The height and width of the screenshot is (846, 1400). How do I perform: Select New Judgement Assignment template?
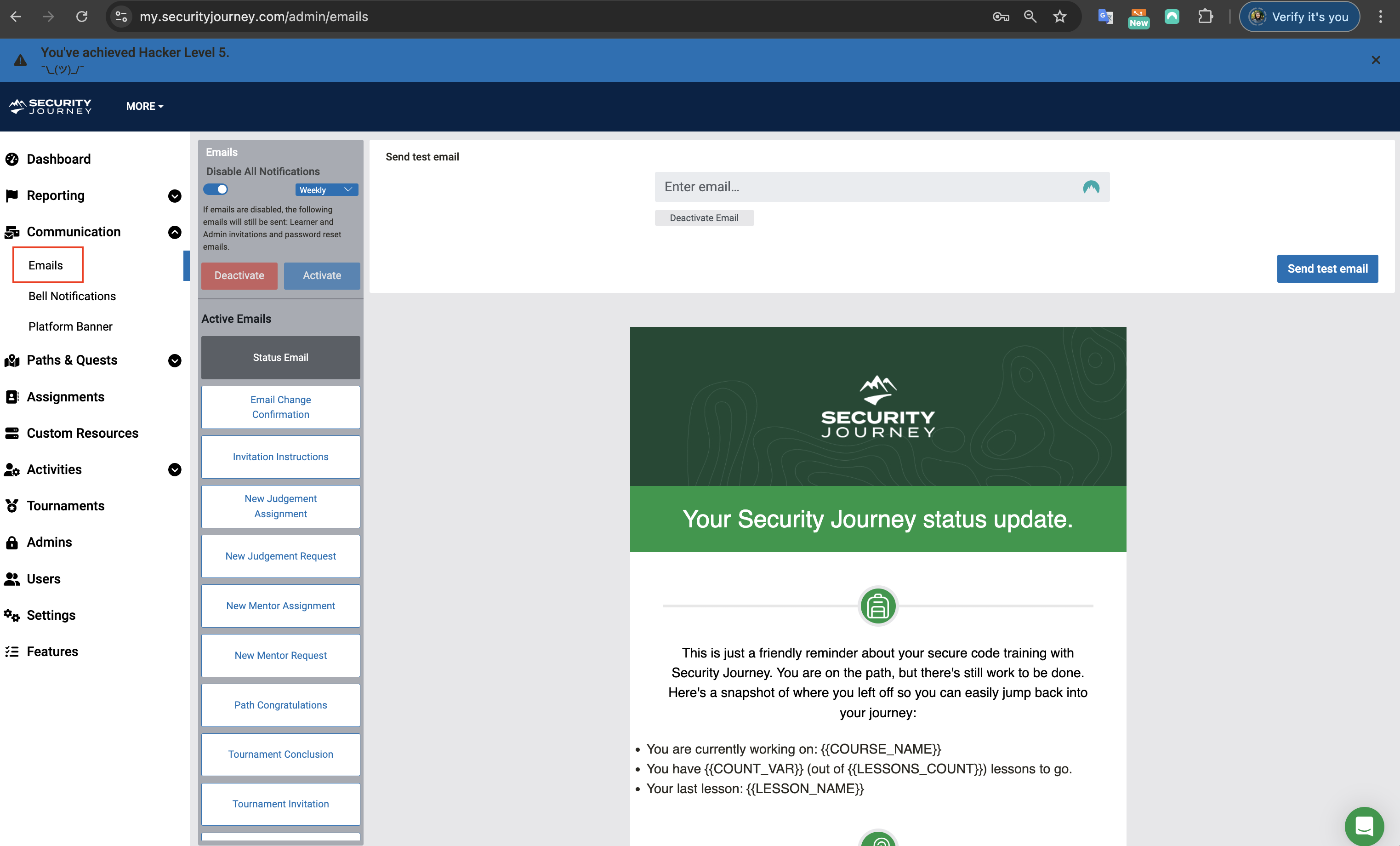pos(281,506)
